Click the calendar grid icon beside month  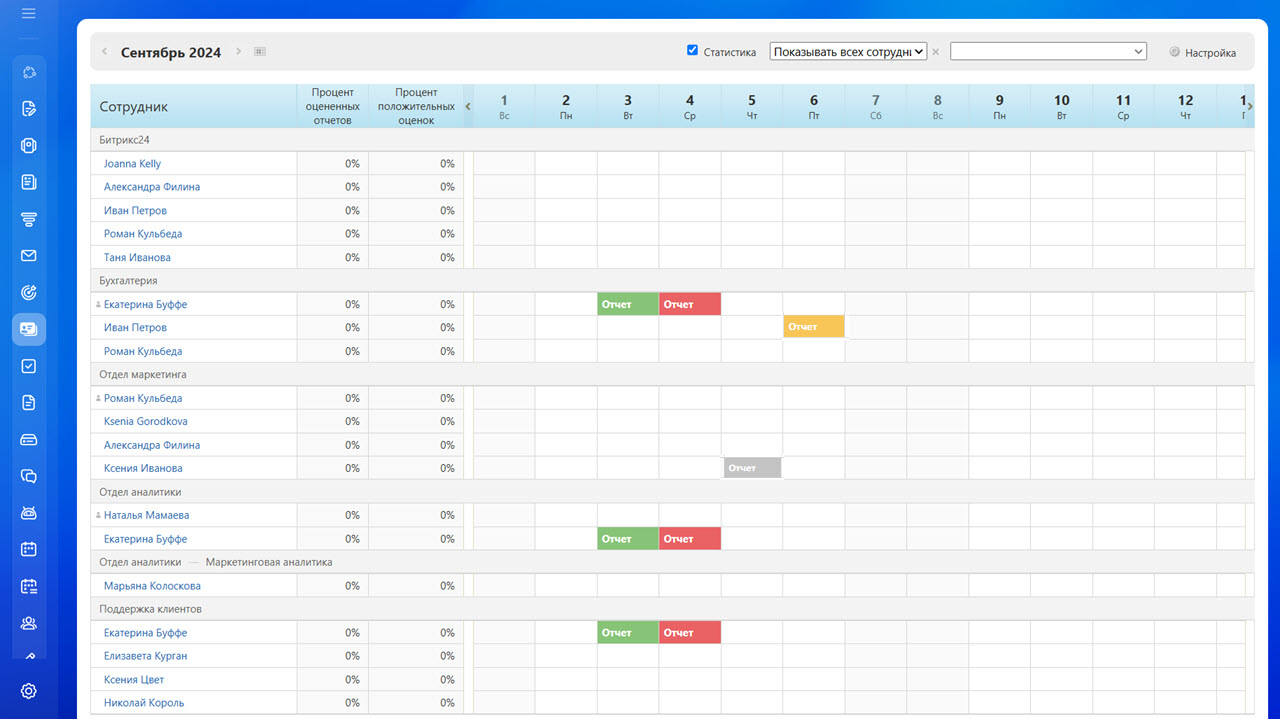[260, 52]
